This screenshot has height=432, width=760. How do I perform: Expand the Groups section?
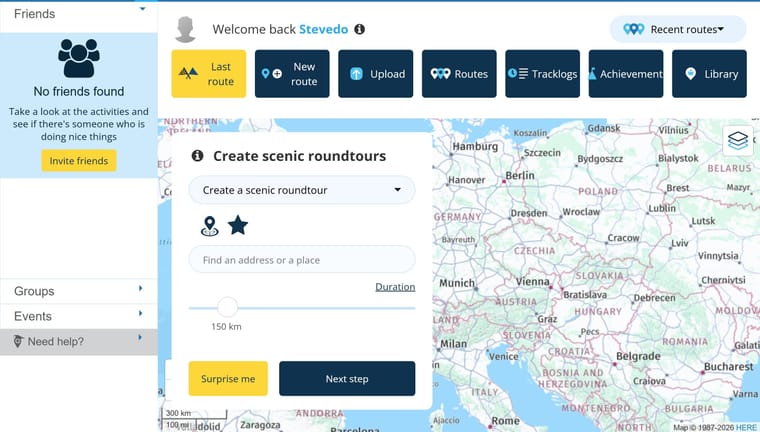[79, 291]
